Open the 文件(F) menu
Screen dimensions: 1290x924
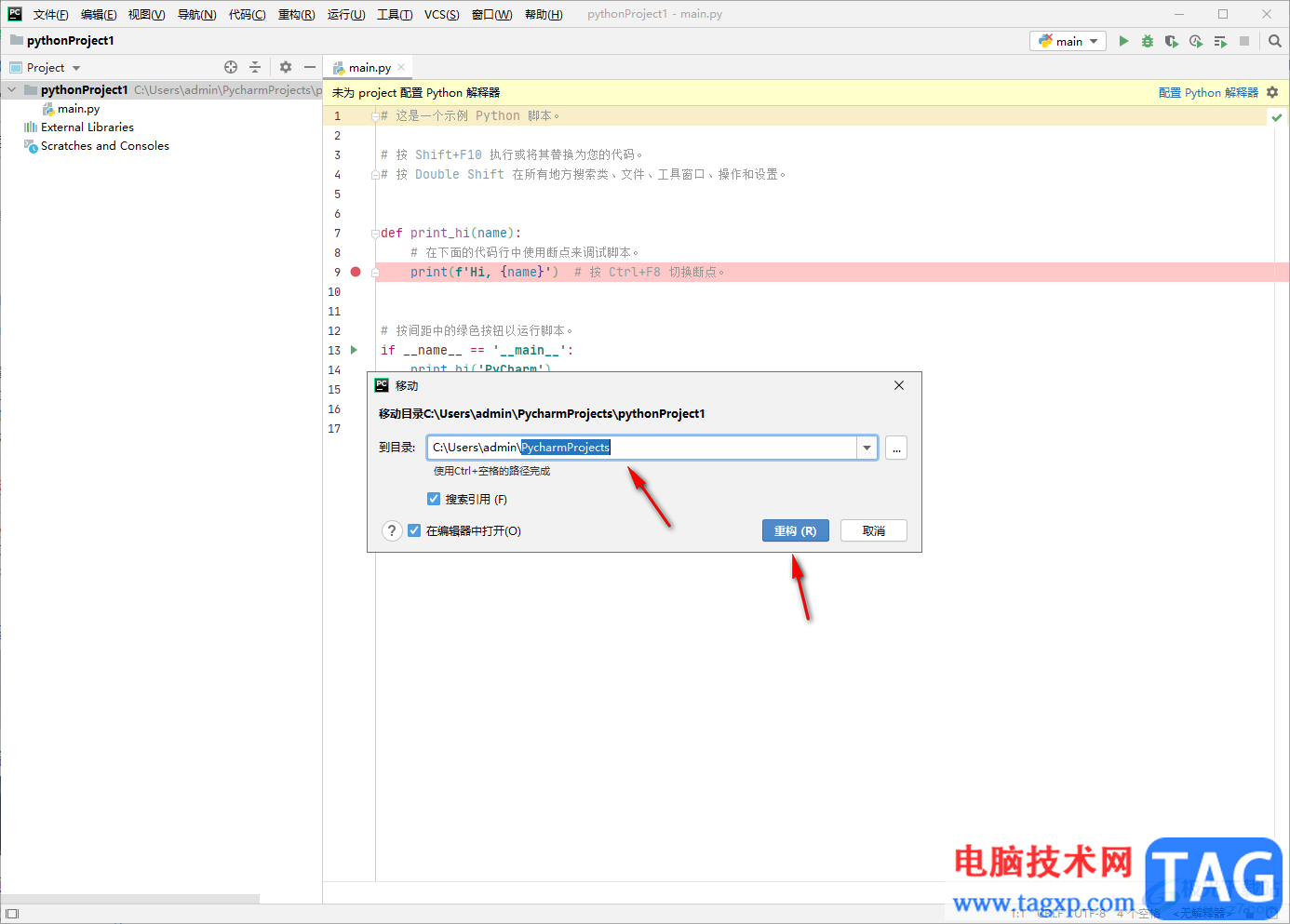[50, 14]
